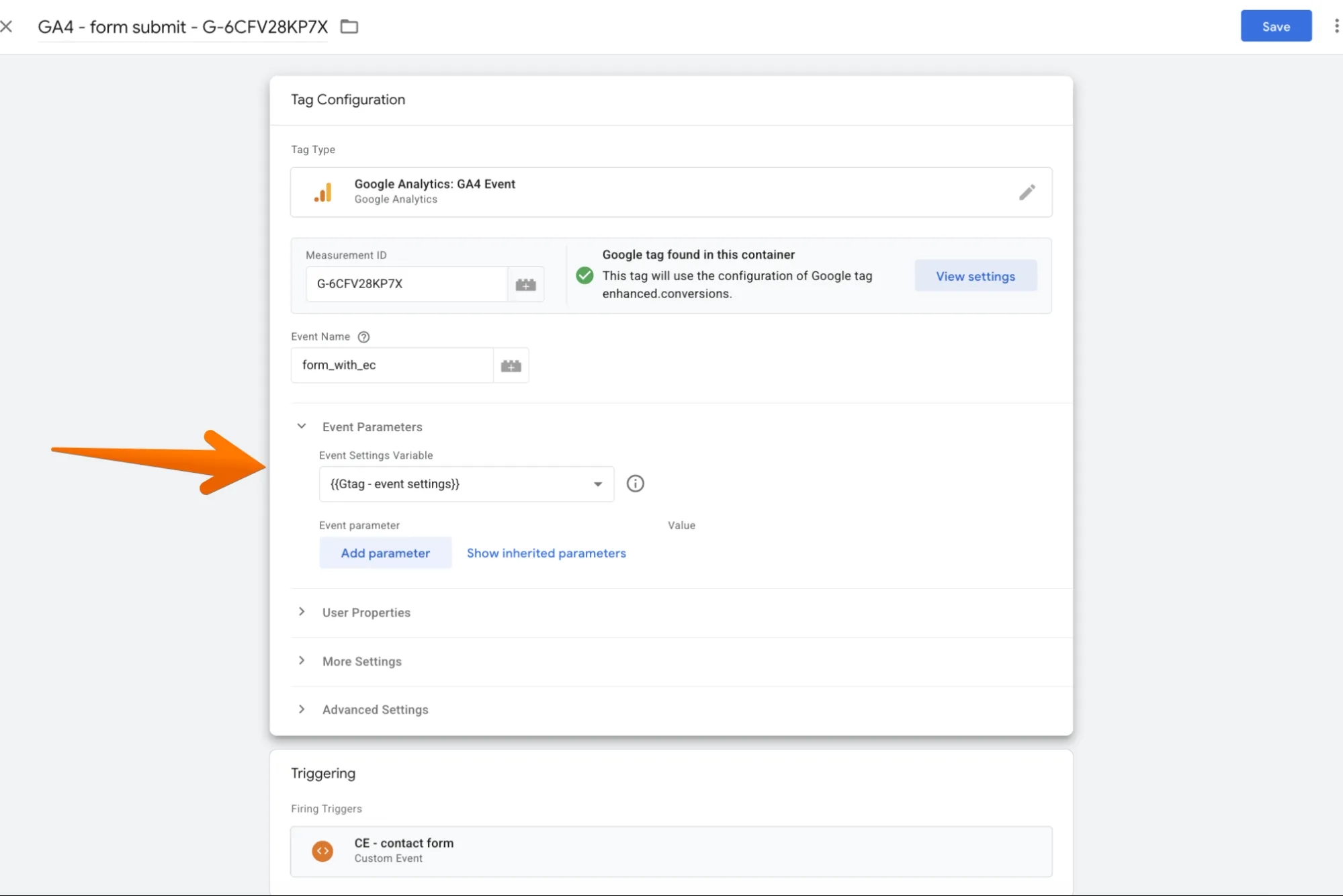This screenshot has width=1343, height=896.
Task: Open the folder icon beside tag name
Action: [349, 27]
